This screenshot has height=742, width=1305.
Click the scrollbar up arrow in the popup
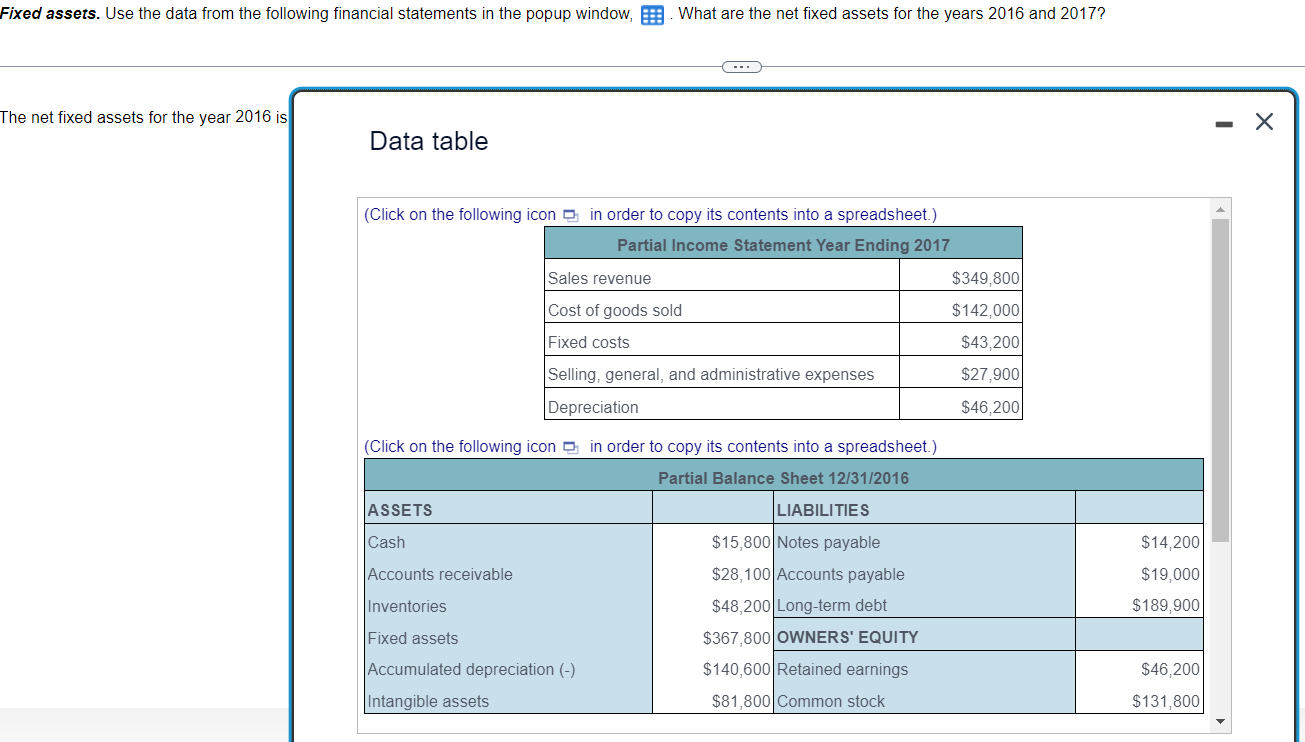[1220, 208]
